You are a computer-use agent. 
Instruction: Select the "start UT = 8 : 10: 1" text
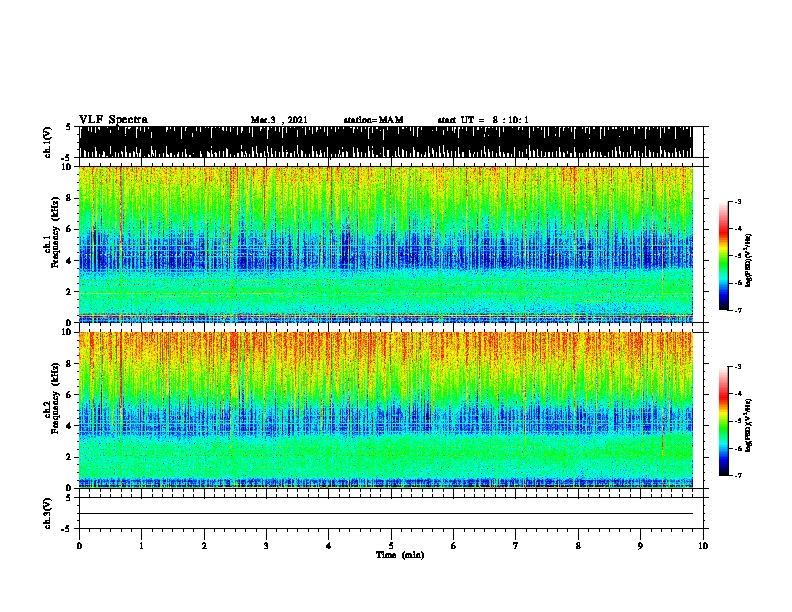483,120
